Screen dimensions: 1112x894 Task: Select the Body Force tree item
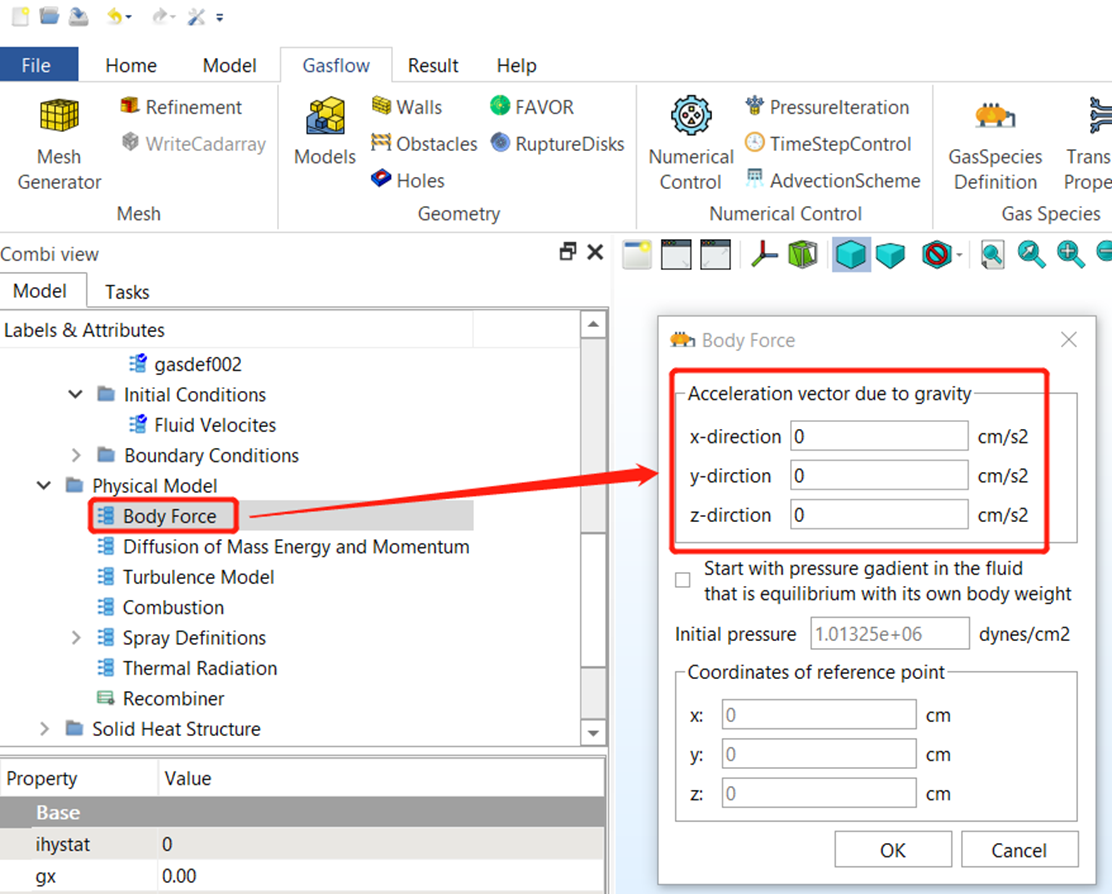pyautogui.click(x=169, y=516)
